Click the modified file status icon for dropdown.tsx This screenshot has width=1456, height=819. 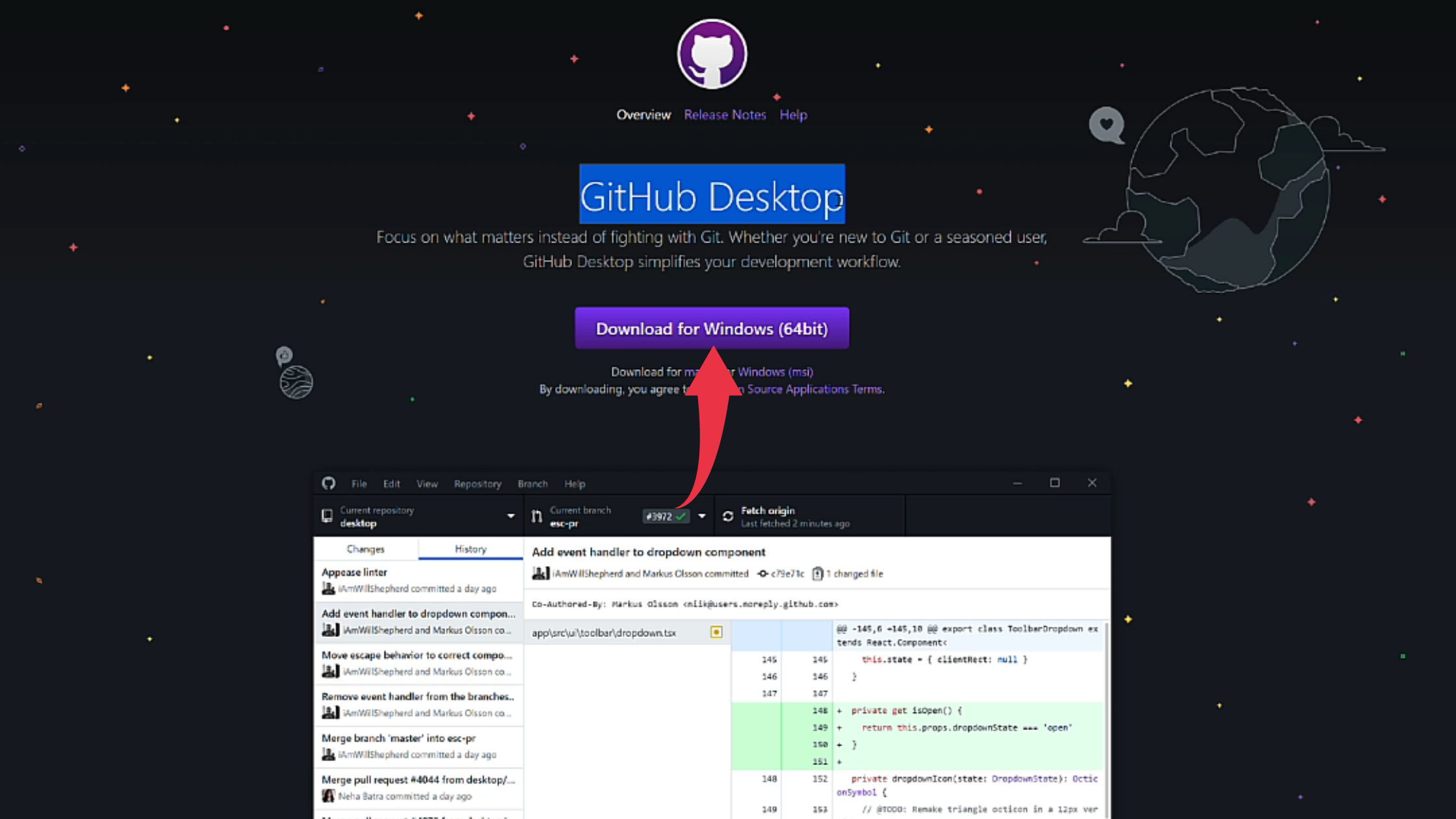point(716,632)
